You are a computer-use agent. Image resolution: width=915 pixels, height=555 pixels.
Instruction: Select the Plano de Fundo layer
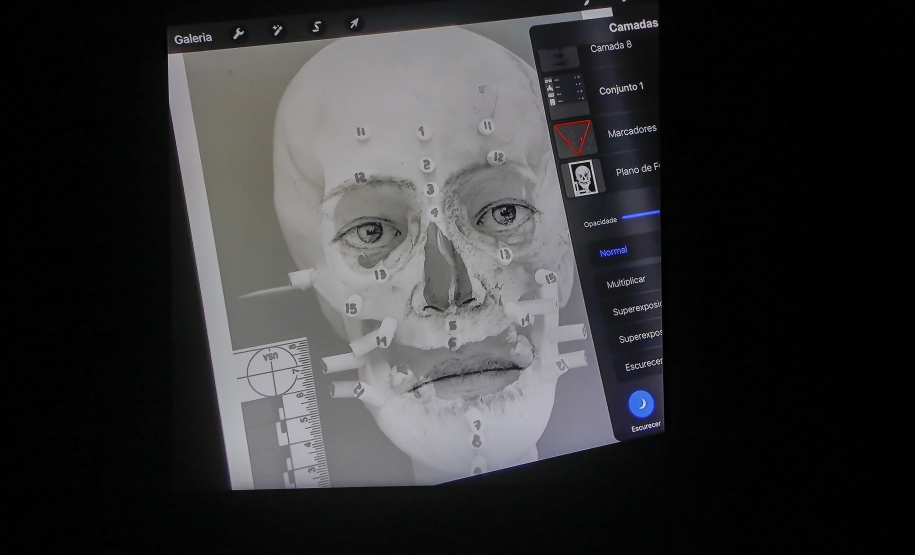[637, 171]
